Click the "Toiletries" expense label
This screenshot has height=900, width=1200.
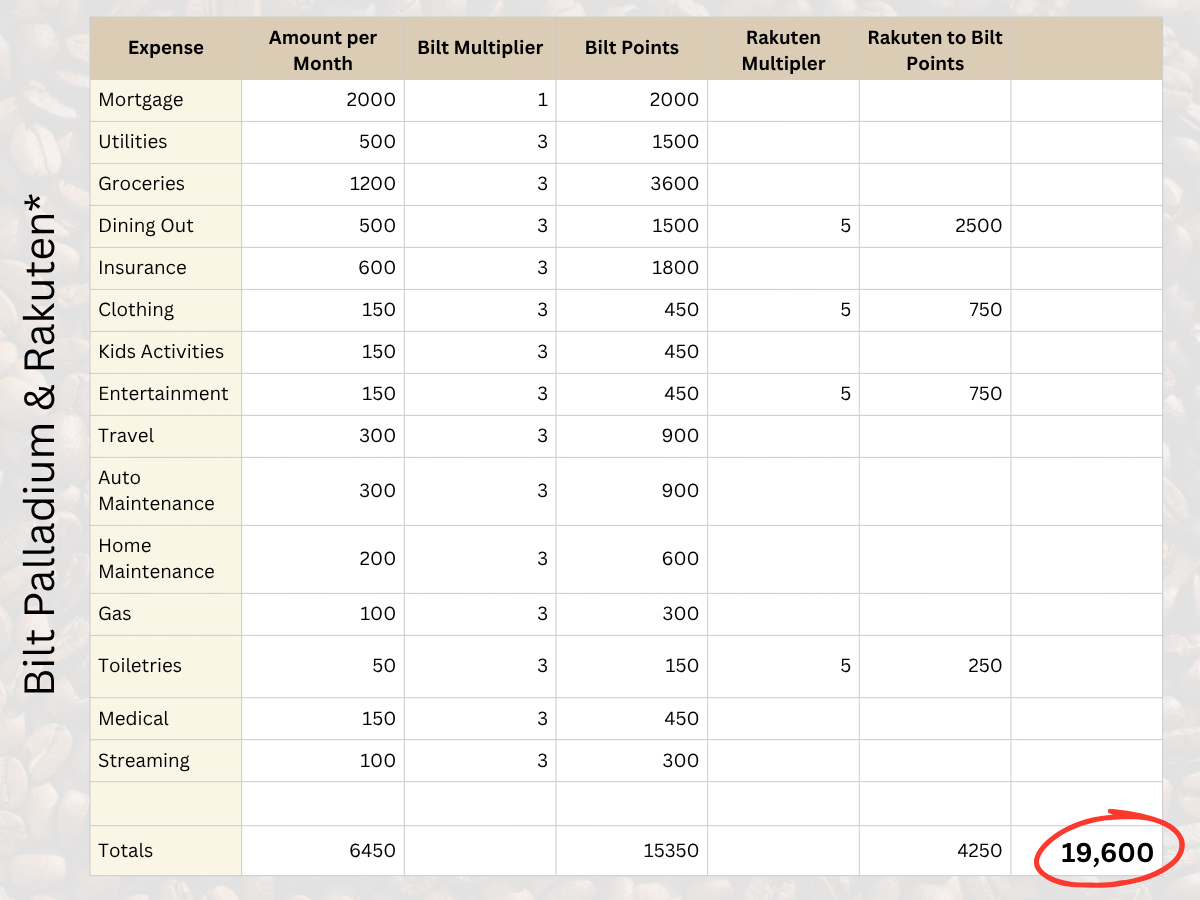coord(140,666)
